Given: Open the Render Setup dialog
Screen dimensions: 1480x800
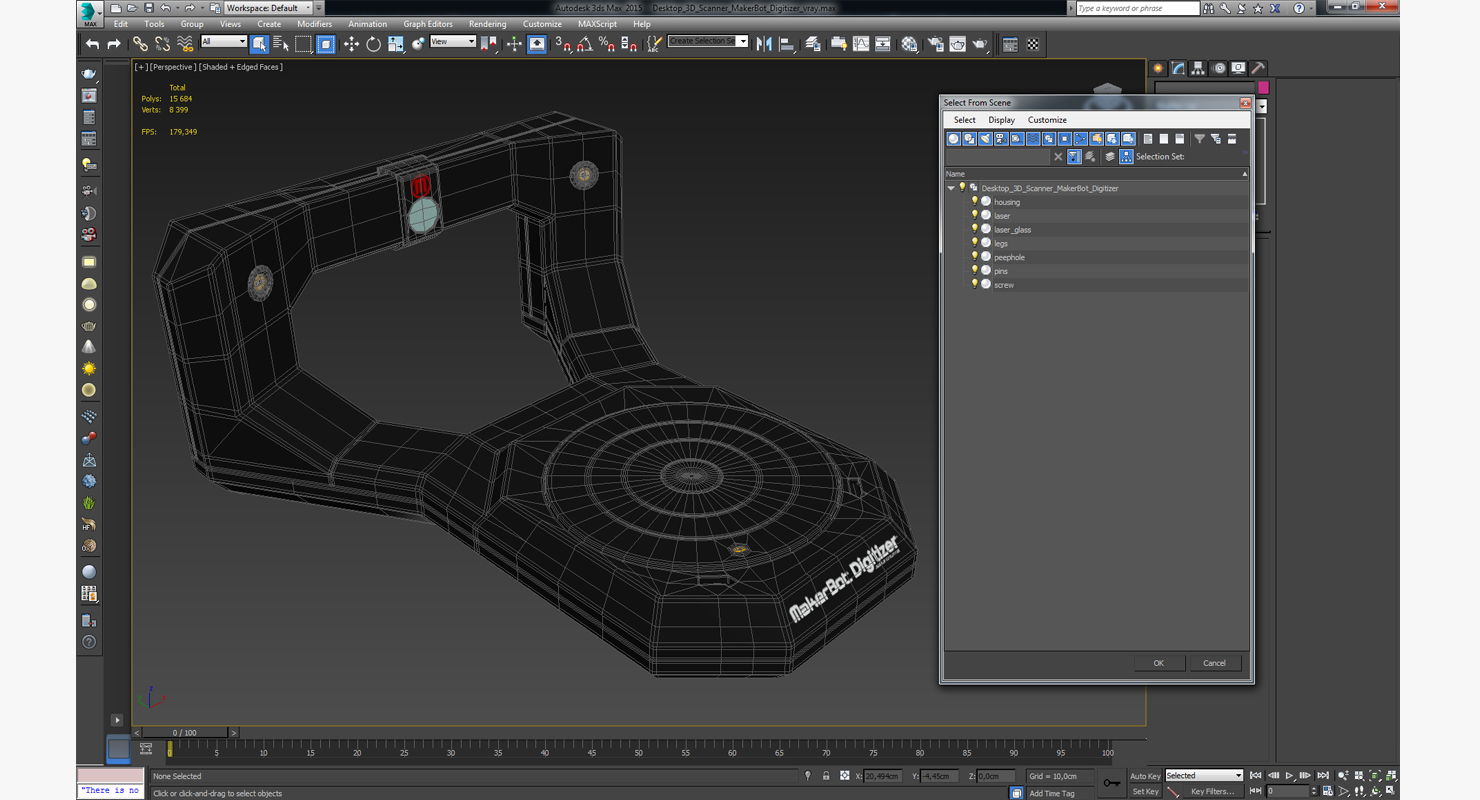Looking at the screenshot, I should 935,43.
